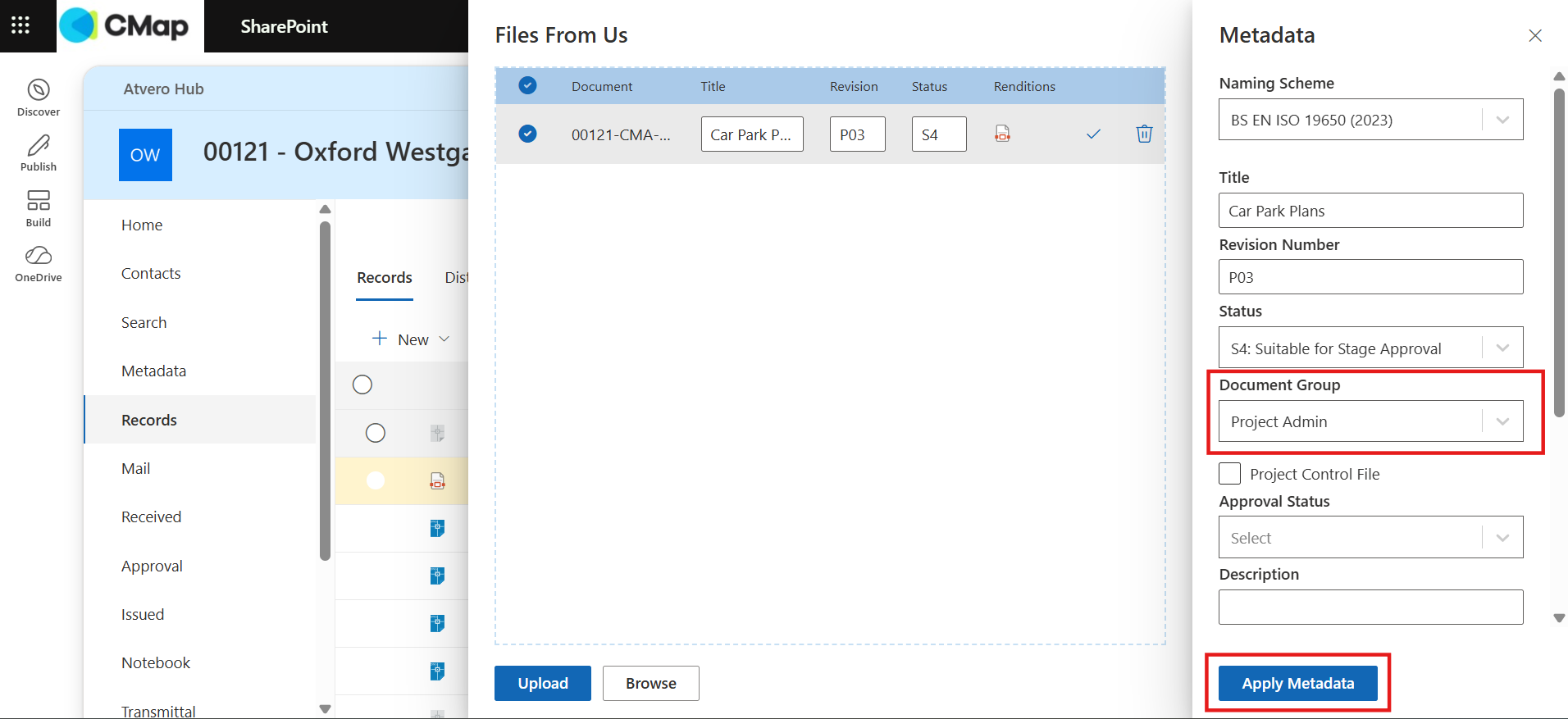Click the Metadata panel scrollbar thumb
This screenshot has width=1568, height=719.
1559,253
